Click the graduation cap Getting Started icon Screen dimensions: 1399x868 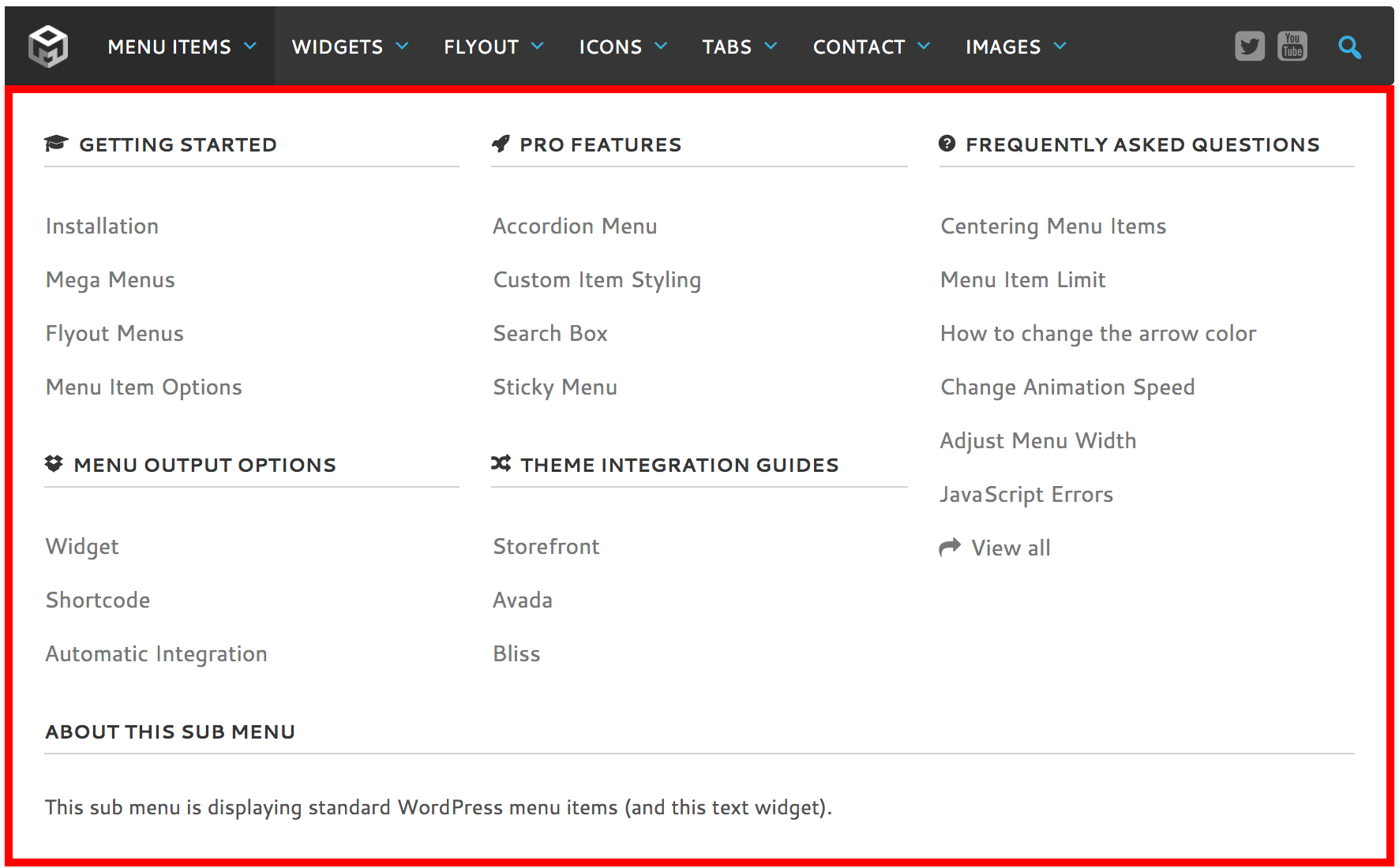tap(56, 144)
